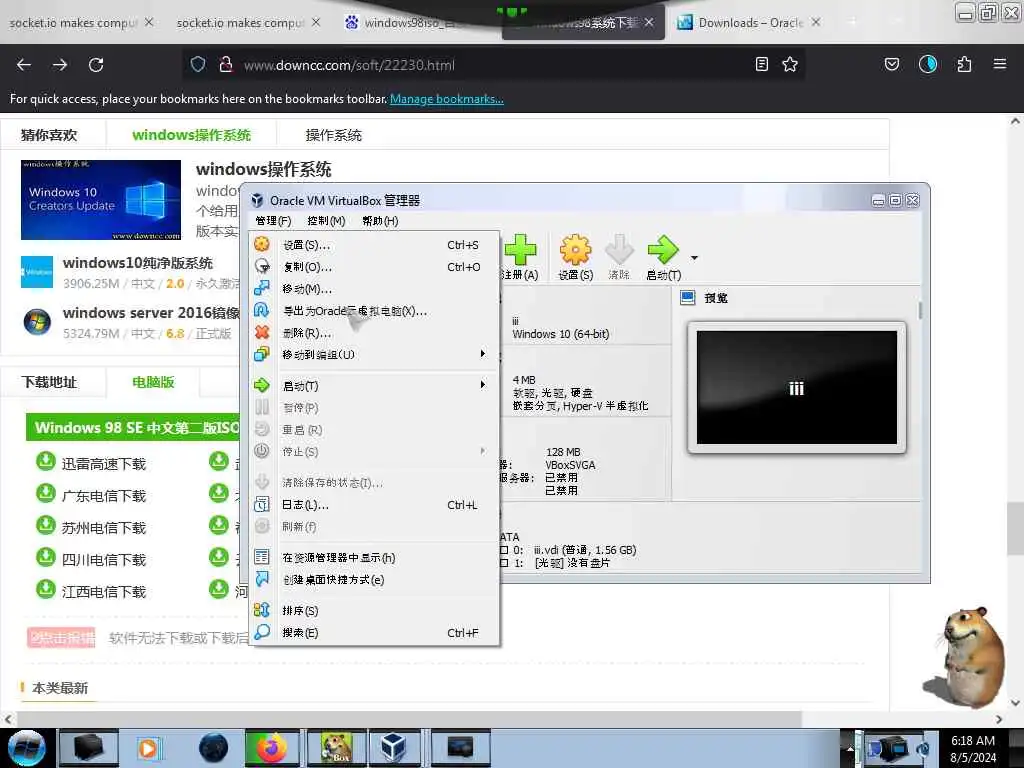Viewport: 1024px width, 768px height.
Task: Click the green start arrow icon in menu
Action: 262,385
